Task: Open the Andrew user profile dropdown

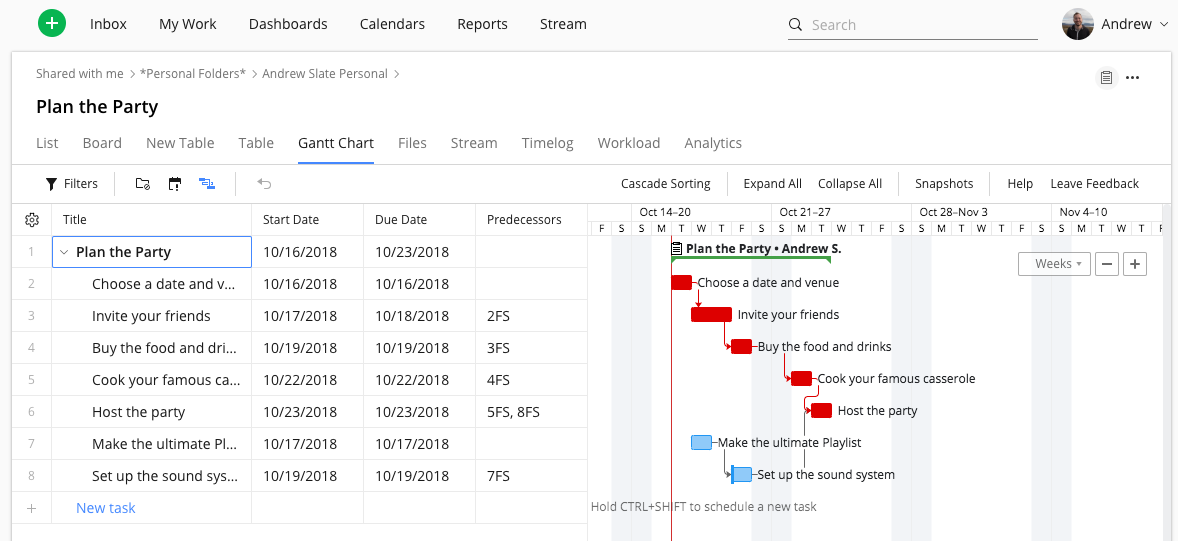Action: [1116, 24]
